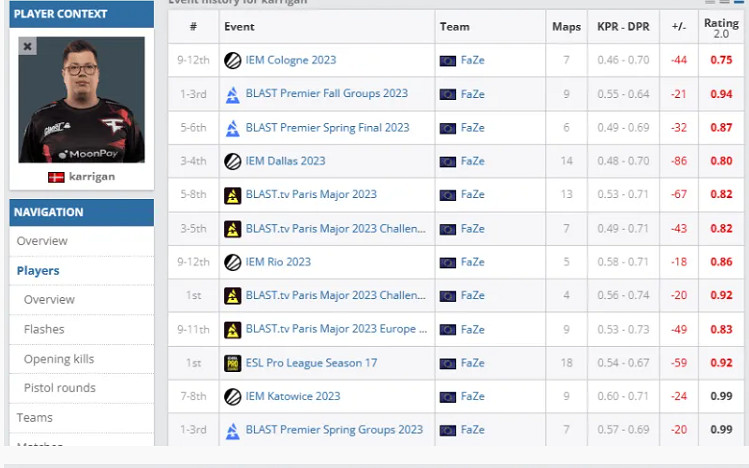
Task: Sort by Rating 2.0 header
Action: click(x=721, y=28)
